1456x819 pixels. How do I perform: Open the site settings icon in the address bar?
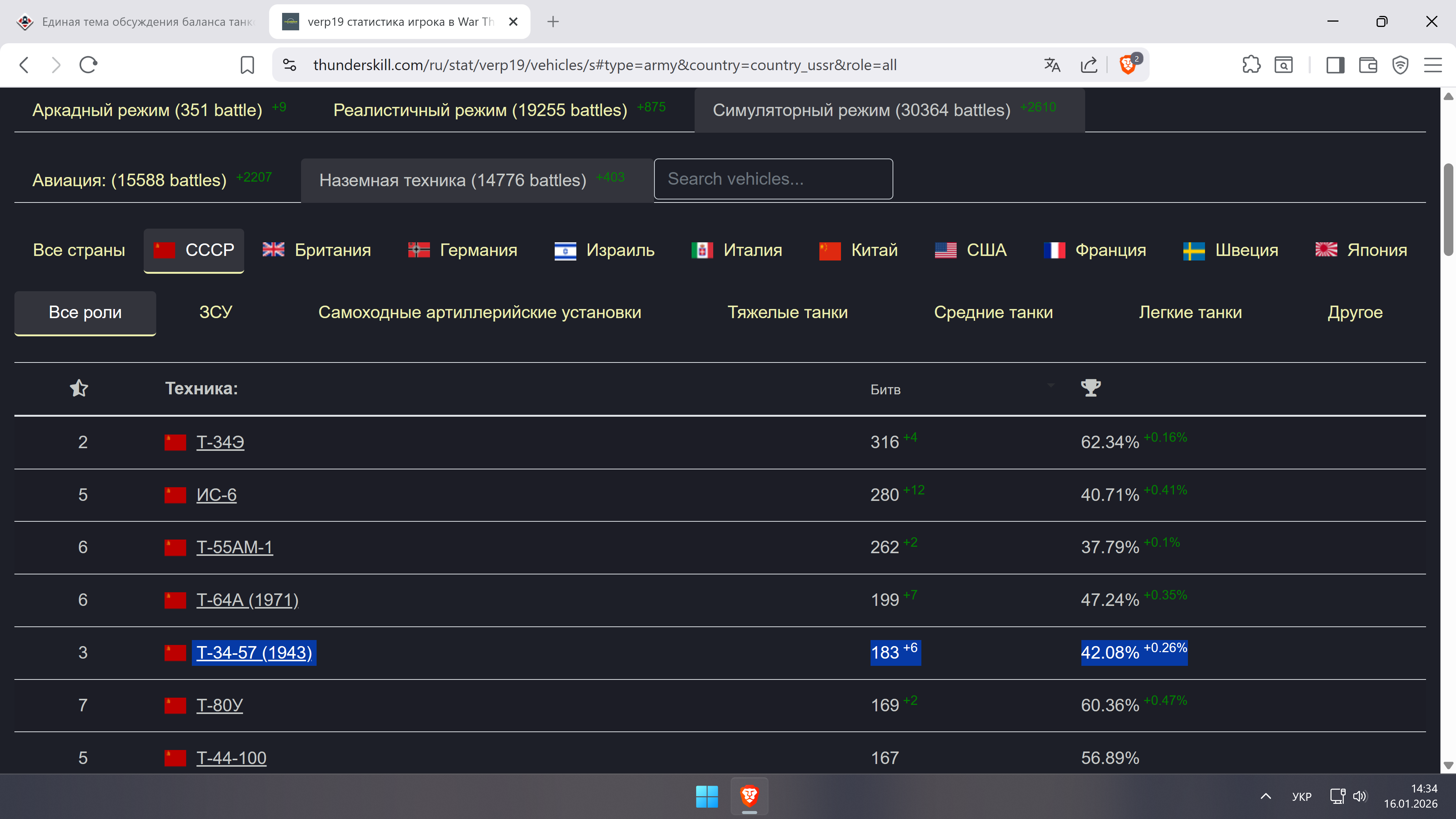pyautogui.click(x=290, y=65)
